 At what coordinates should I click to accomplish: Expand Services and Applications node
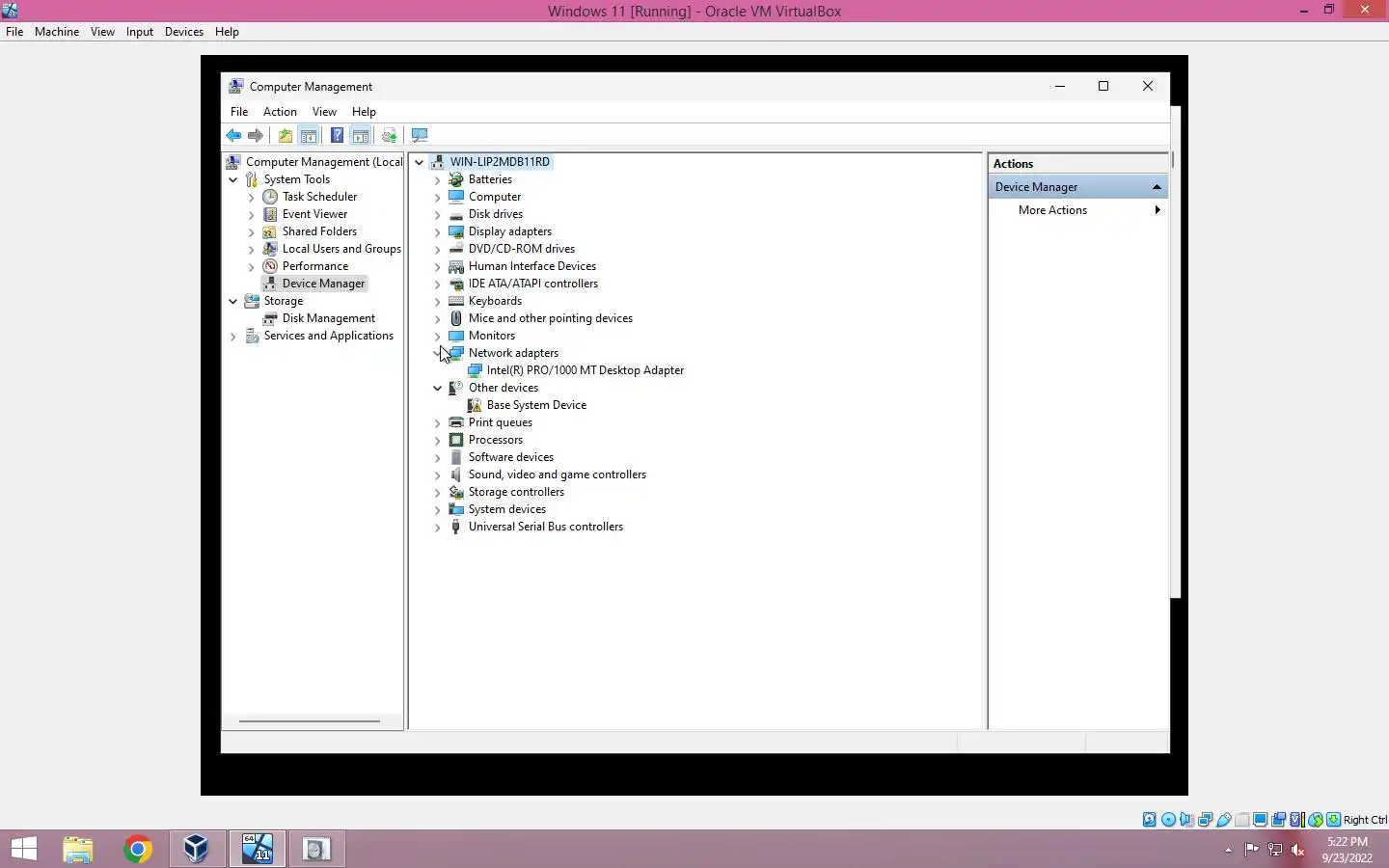pos(232,337)
